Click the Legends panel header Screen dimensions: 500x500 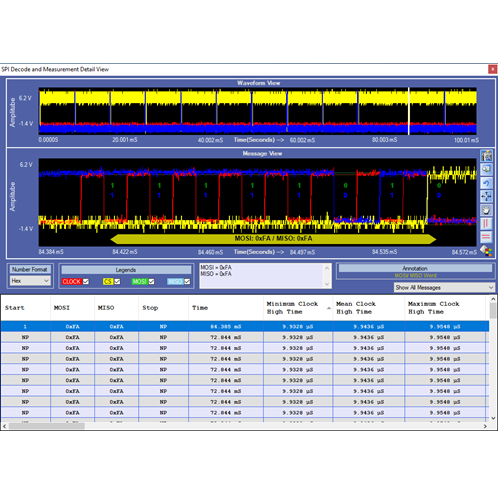[126, 270]
